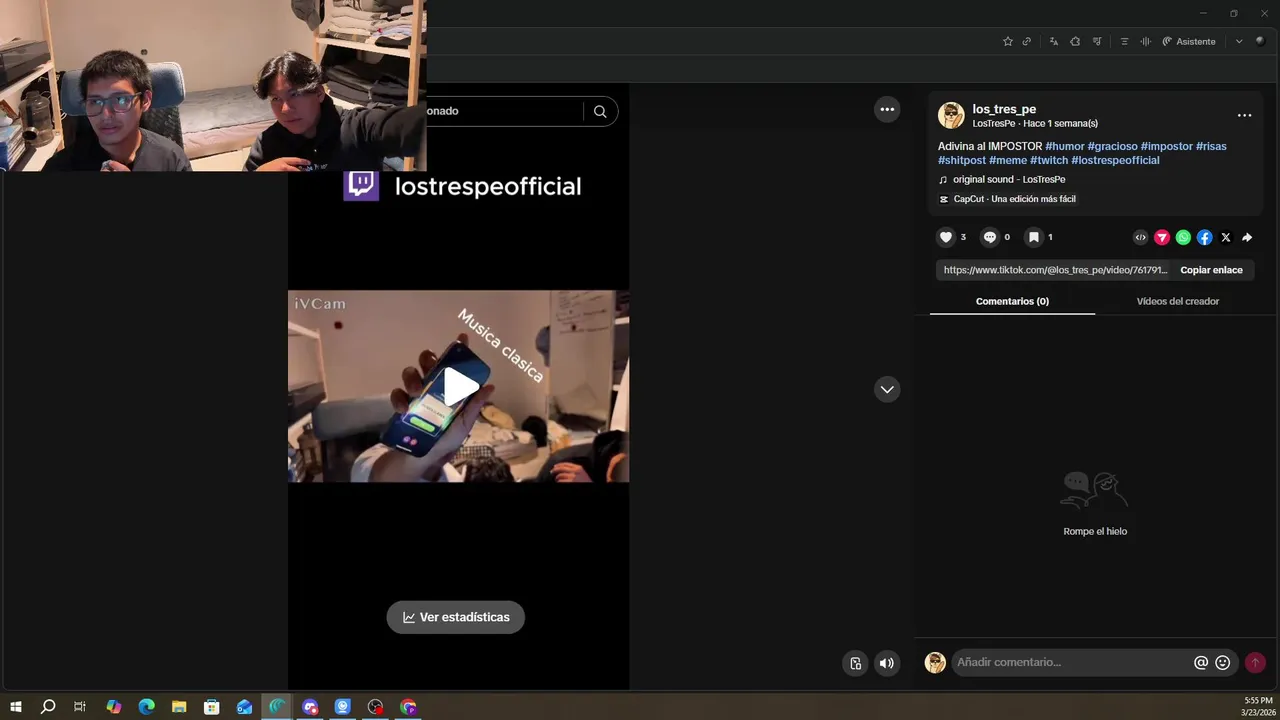Like the video with the heart icon
The image size is (1280, 720).
click(x=946, y=237)
